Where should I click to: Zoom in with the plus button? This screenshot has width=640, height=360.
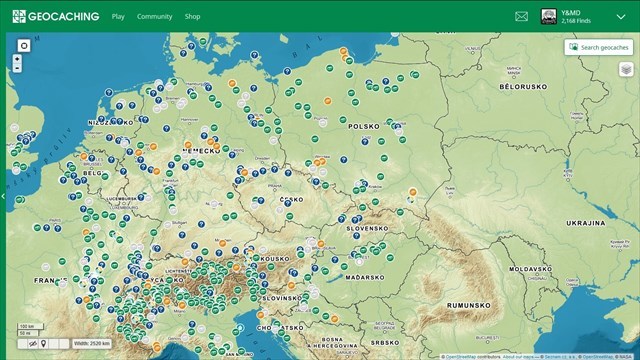17,59
